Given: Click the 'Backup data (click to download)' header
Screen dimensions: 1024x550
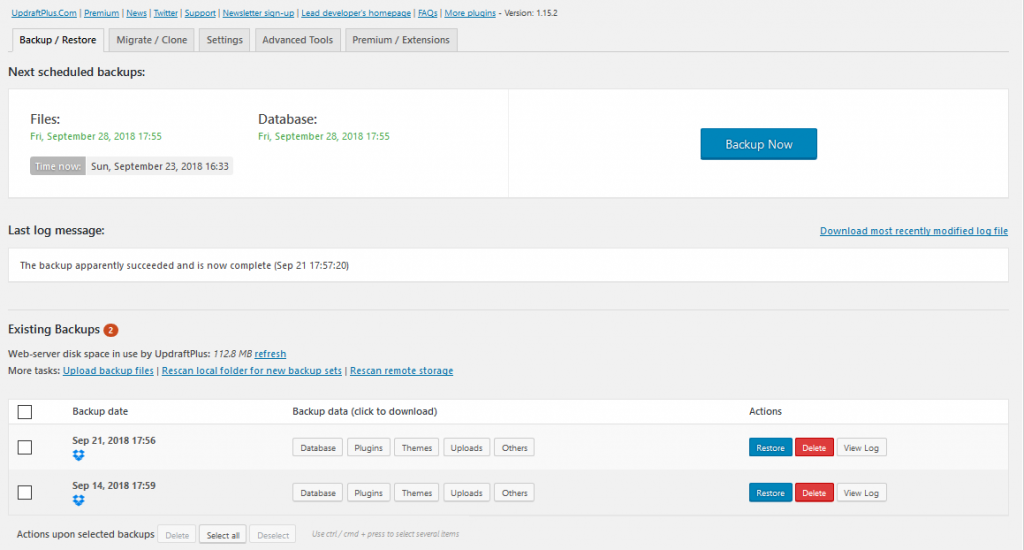Looking at the screenshot, I should coord(364,412).
